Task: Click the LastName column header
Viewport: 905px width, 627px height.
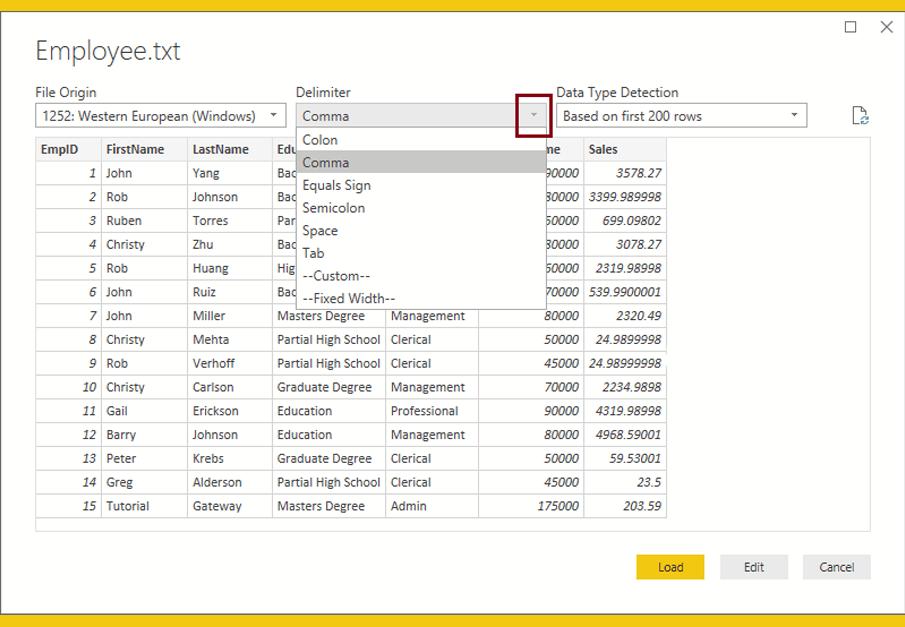Action: click(x=220, y=149)
